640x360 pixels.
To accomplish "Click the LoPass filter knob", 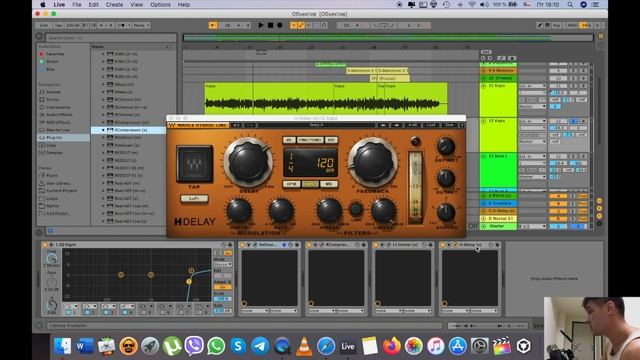I will [383, 211].
